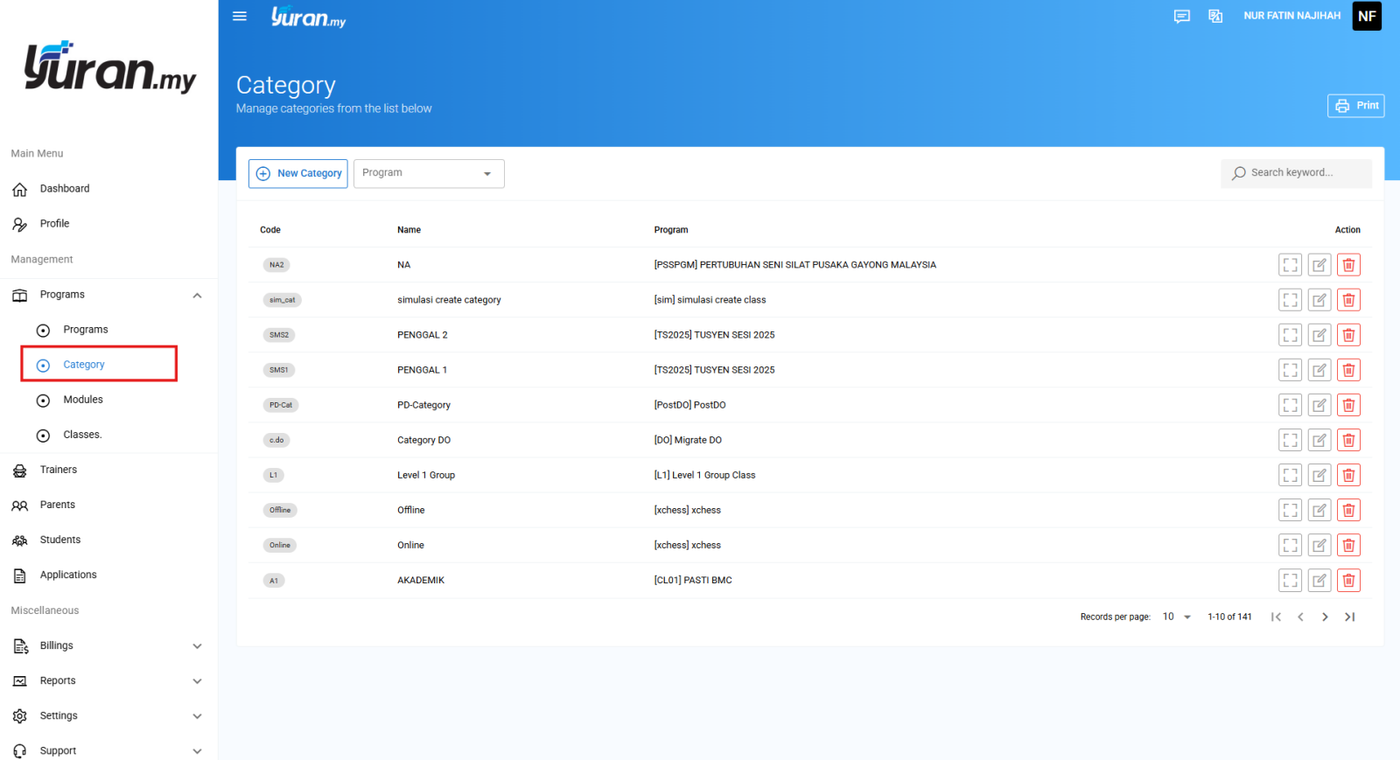Click the Program column header

[x=671, y=230]
